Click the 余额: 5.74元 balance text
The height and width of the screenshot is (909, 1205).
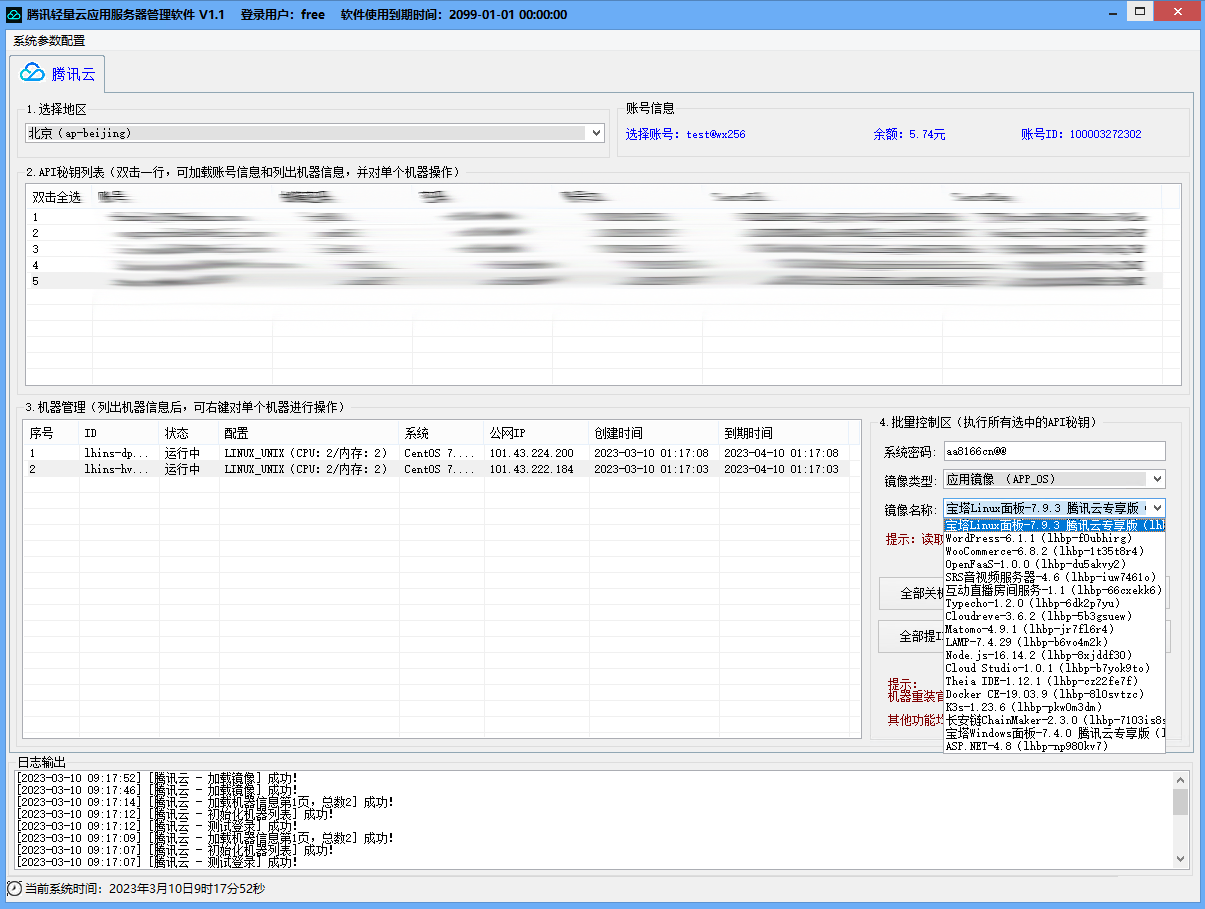pos(909,134)
